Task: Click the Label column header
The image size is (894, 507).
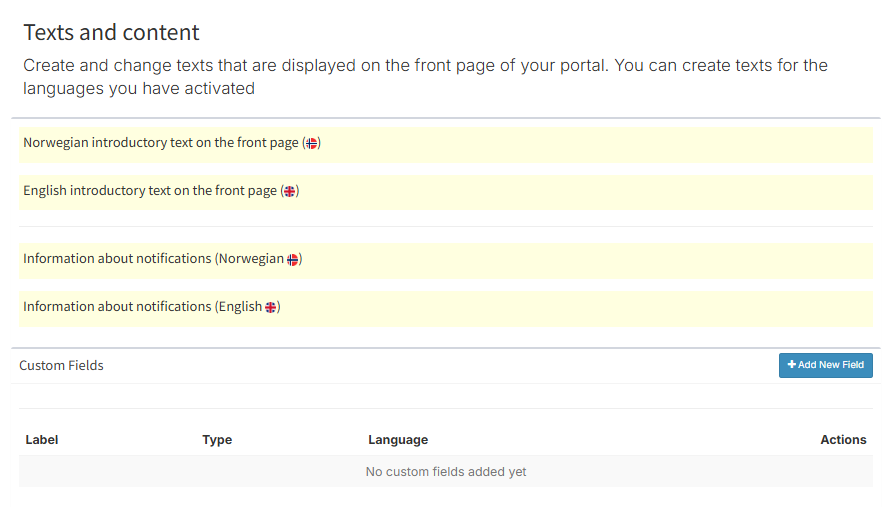Action: (42, 440)
